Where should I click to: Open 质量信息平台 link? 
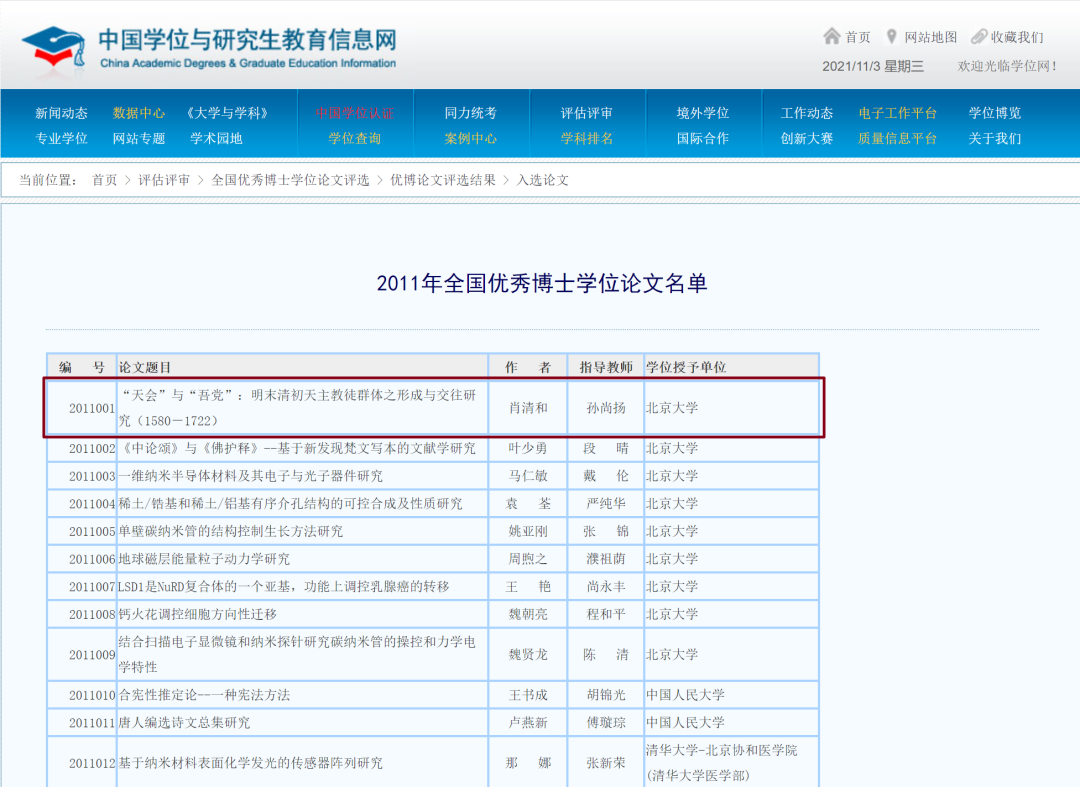[x=897, y=138]
